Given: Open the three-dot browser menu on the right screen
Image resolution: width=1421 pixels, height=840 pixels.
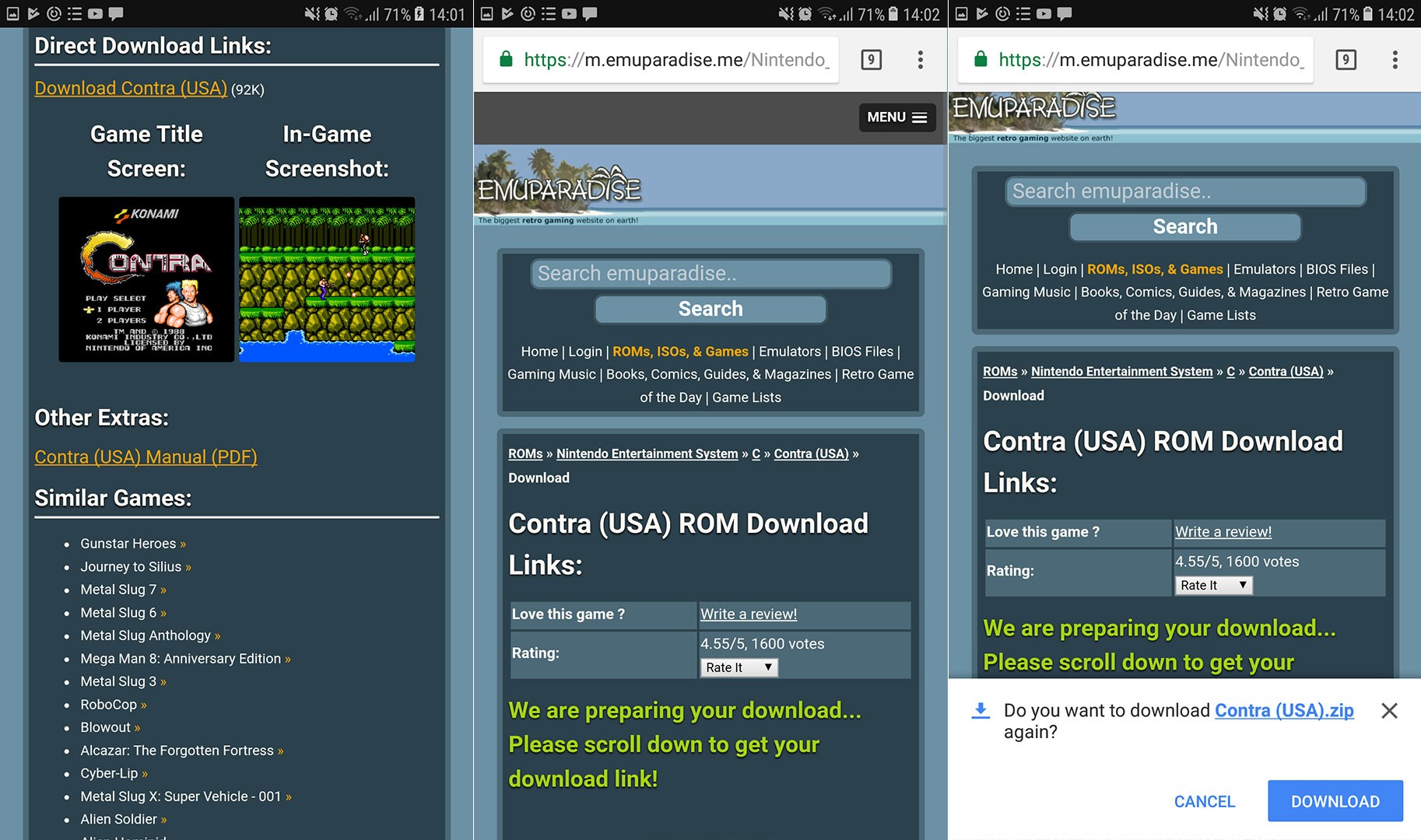Looking at the screenshot, I should (1395, 60).
